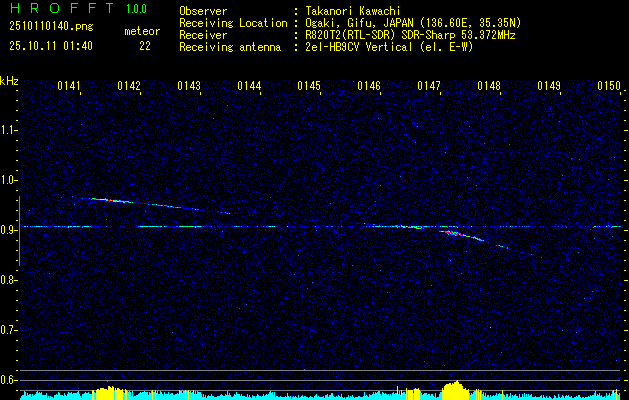This screenshot has height=400, width=629.
Task: Click the 0141 time marker
Action: [x=69, y=86]
